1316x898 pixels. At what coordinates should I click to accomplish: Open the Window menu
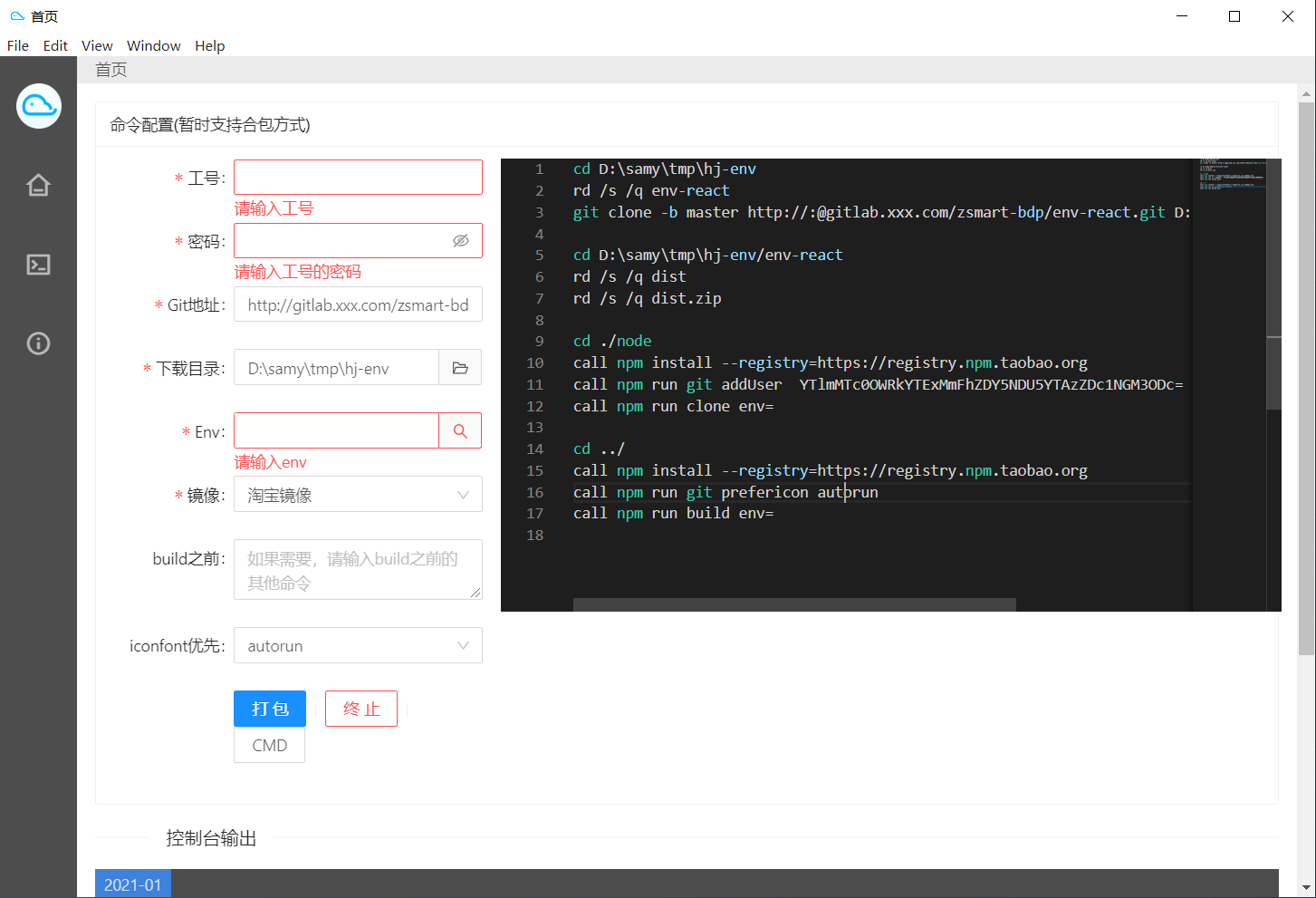154,45
